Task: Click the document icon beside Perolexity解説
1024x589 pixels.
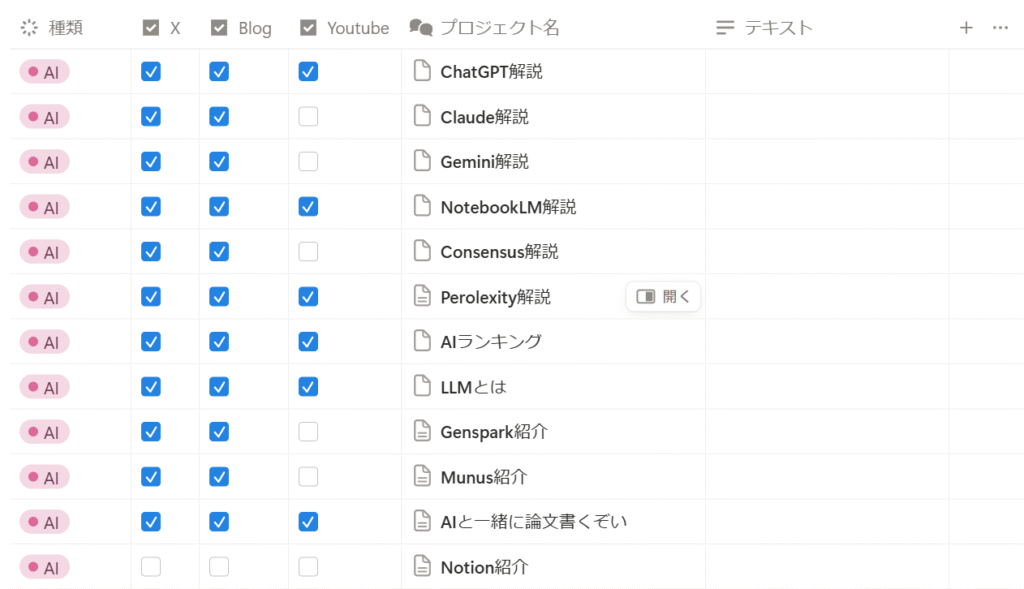Action: pyautogui.click(x=423, y=296)
